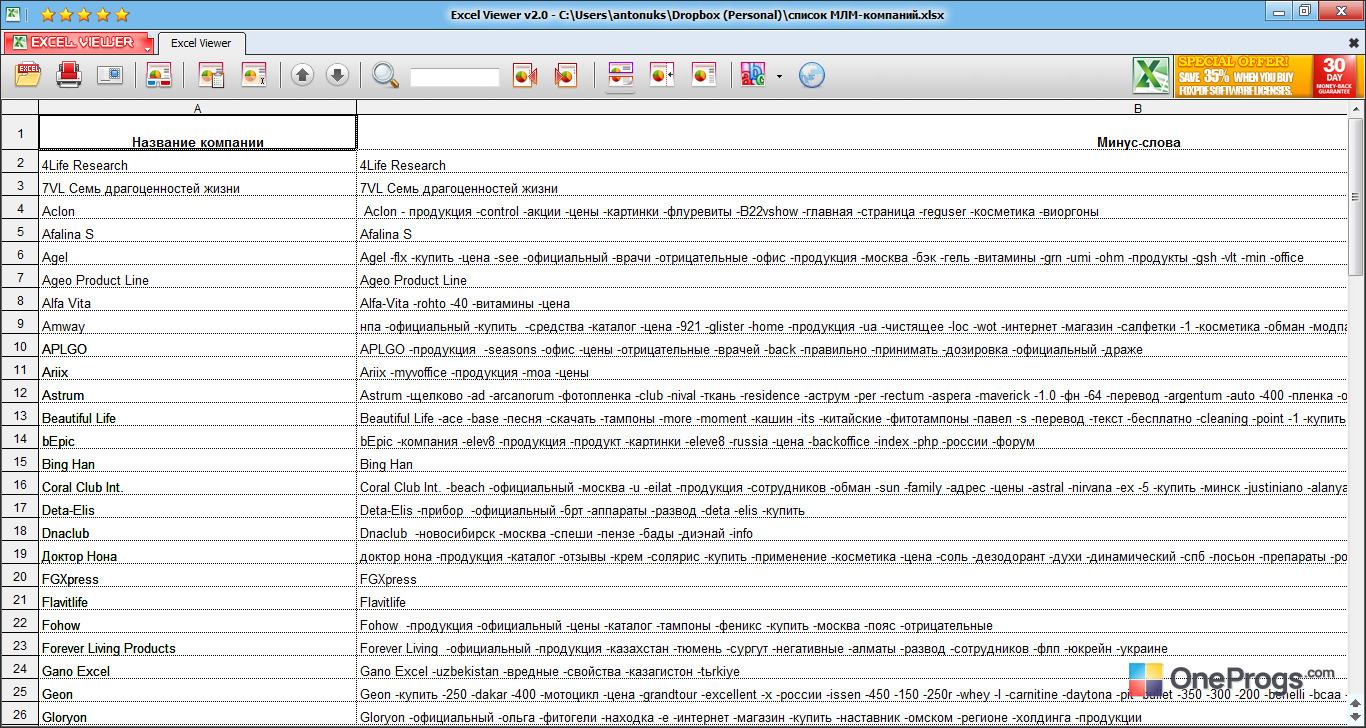This screenshot has width=1366, height=728.
Task: Select the cell 'Deta-Elis -прибор' in column B
Action: coord(851,508)
